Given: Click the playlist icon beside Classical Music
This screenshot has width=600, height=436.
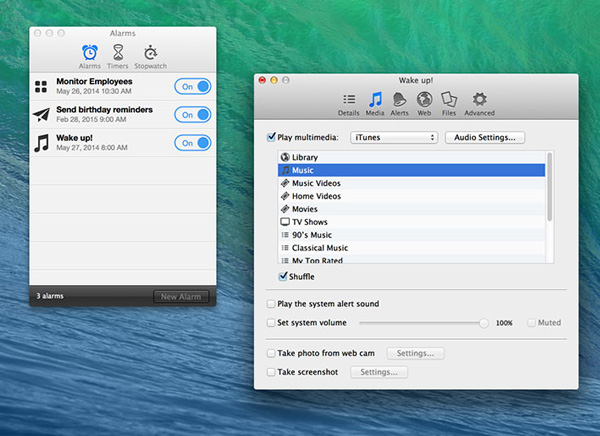Looking at the screenshot, I should [285, 248].
